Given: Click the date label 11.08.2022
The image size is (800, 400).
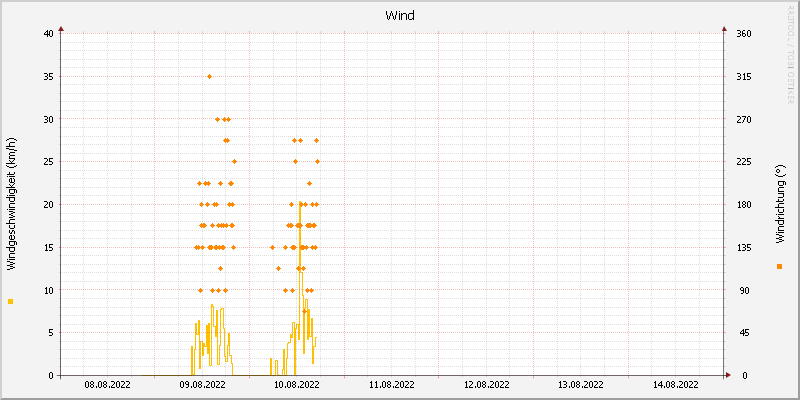Looking at the screenshot, I should coord(391,385).
